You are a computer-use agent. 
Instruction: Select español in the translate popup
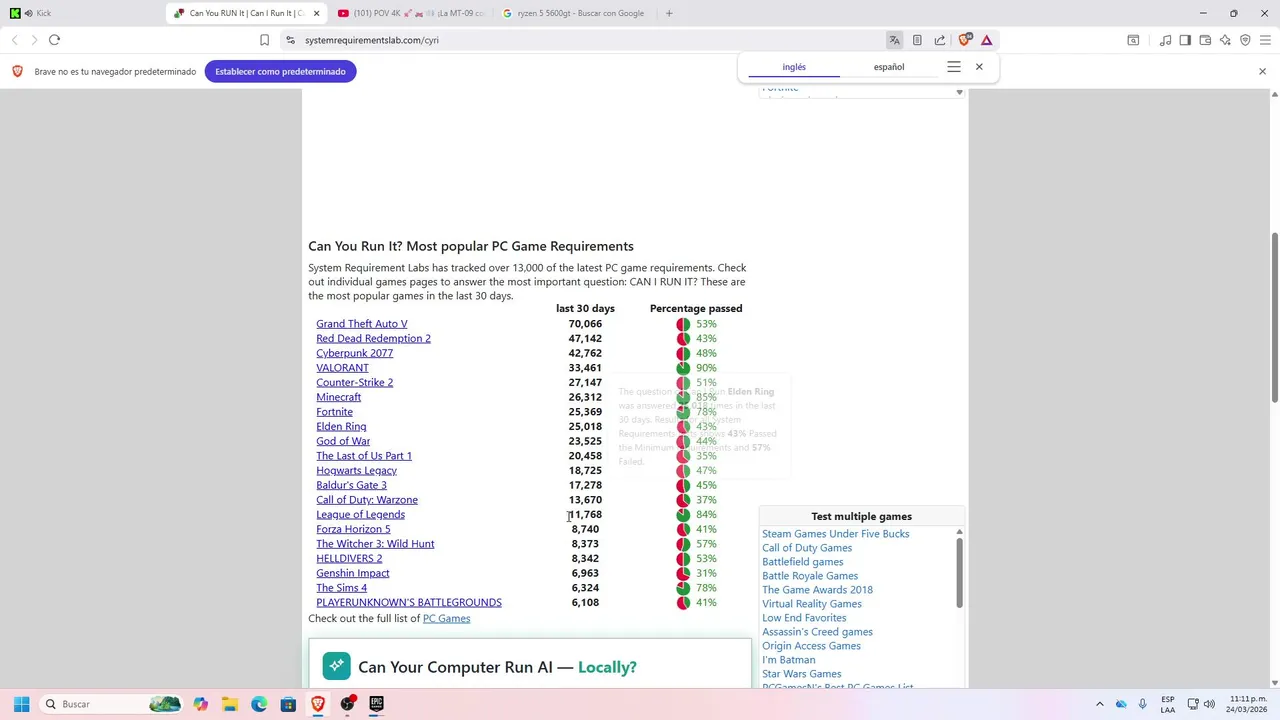point(889,67)
